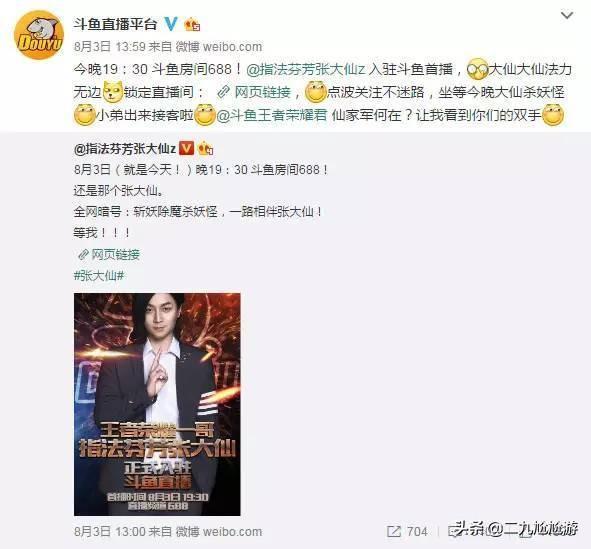Open the 8月3日 13:59 timestamp
Screen dimensions: 591x549
(110, 47)
